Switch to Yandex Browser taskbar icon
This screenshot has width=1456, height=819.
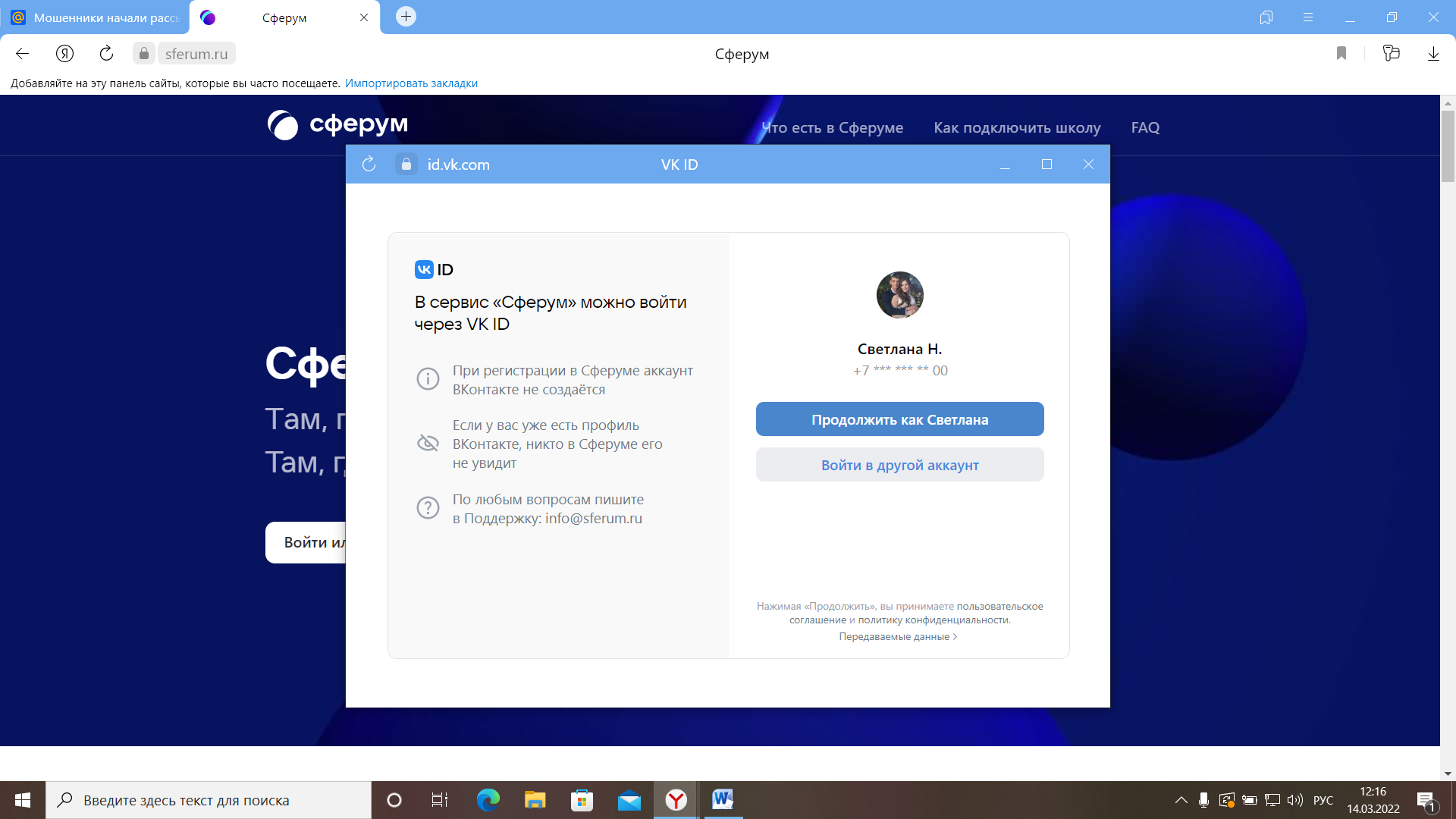676,800
